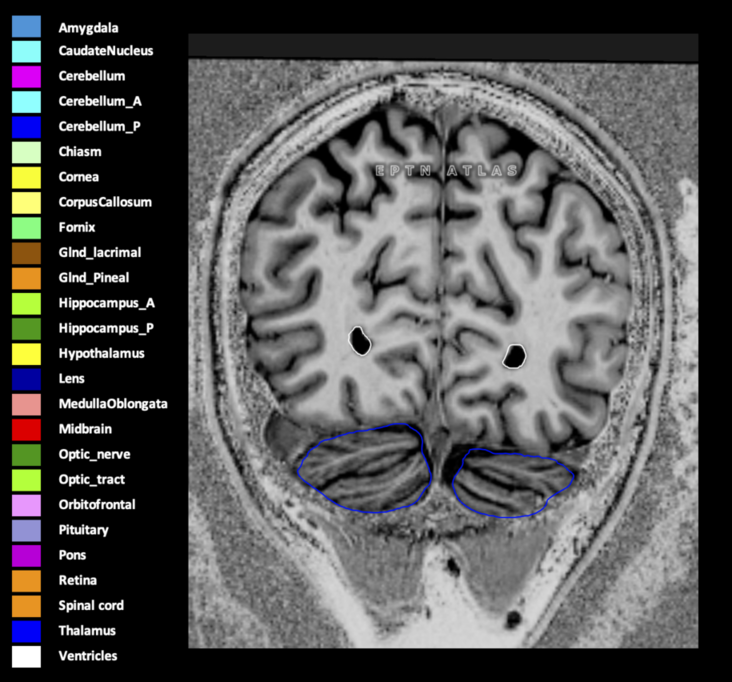The width and height of the screenshot is (732, 682).
Task: Select the "Glnd_lacrimal" label
Action: coord(100,252)
